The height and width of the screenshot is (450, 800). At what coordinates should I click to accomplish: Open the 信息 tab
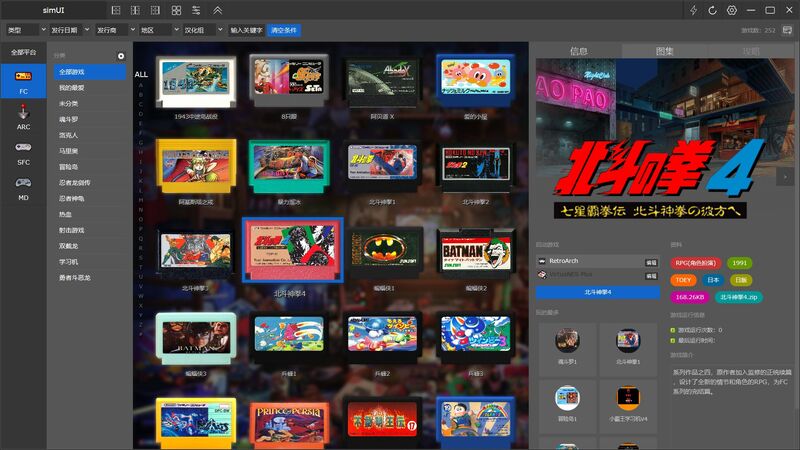(x=578, y=50)
